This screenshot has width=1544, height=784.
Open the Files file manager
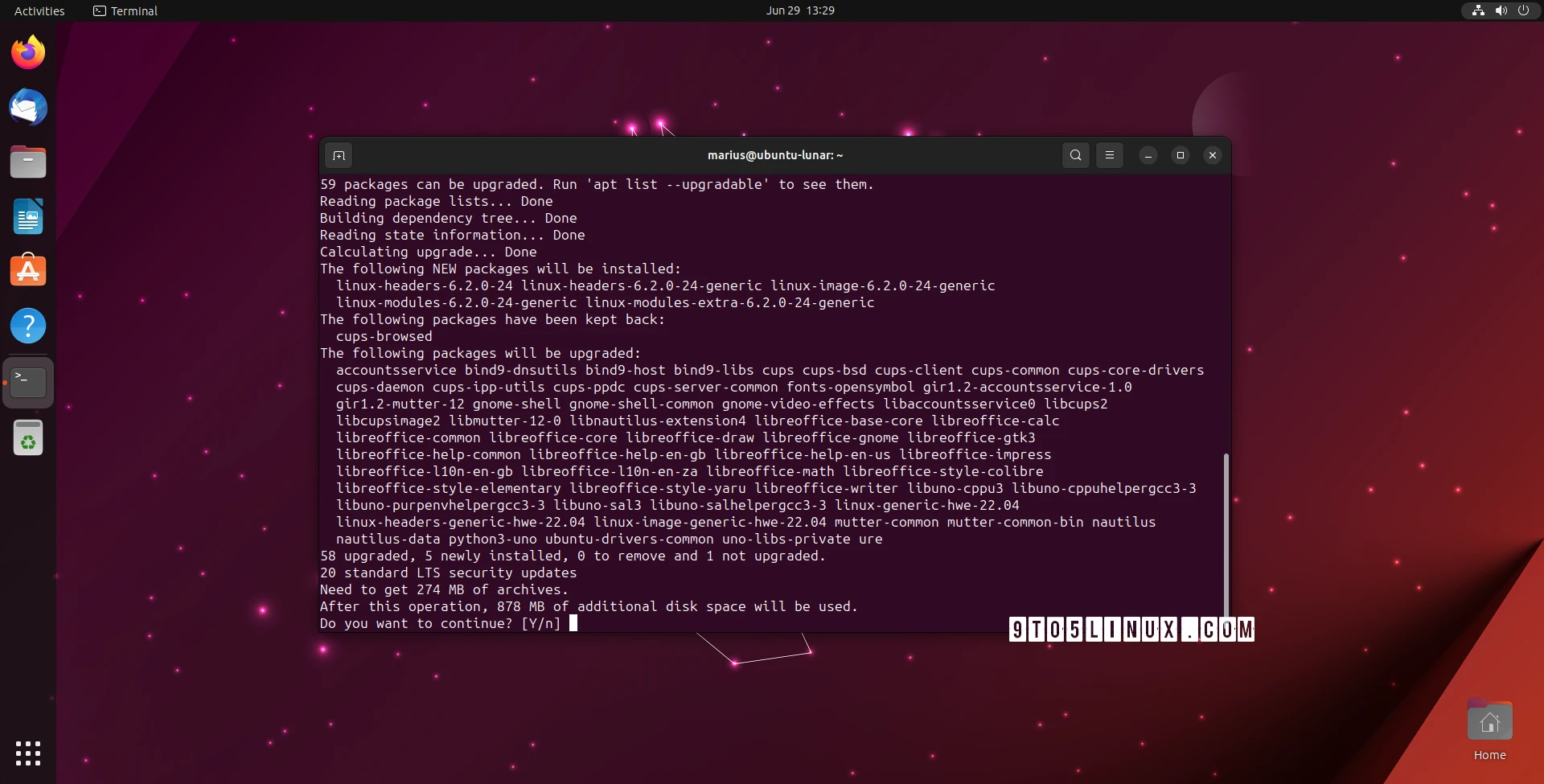[x=28, y=162]
